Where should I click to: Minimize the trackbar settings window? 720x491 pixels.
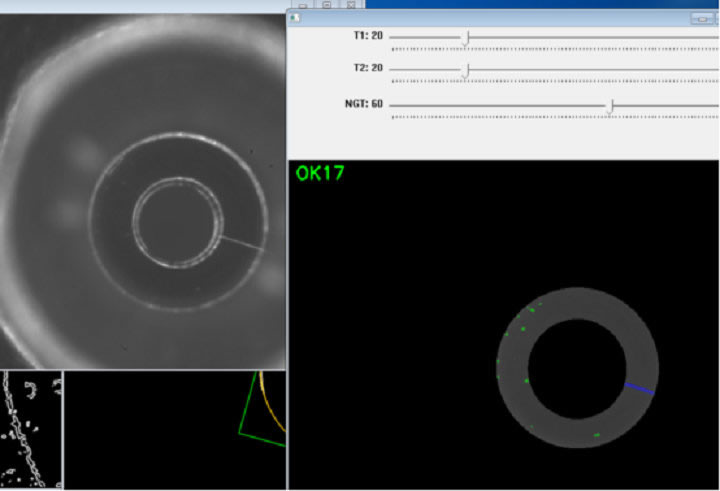coord(702,18)
